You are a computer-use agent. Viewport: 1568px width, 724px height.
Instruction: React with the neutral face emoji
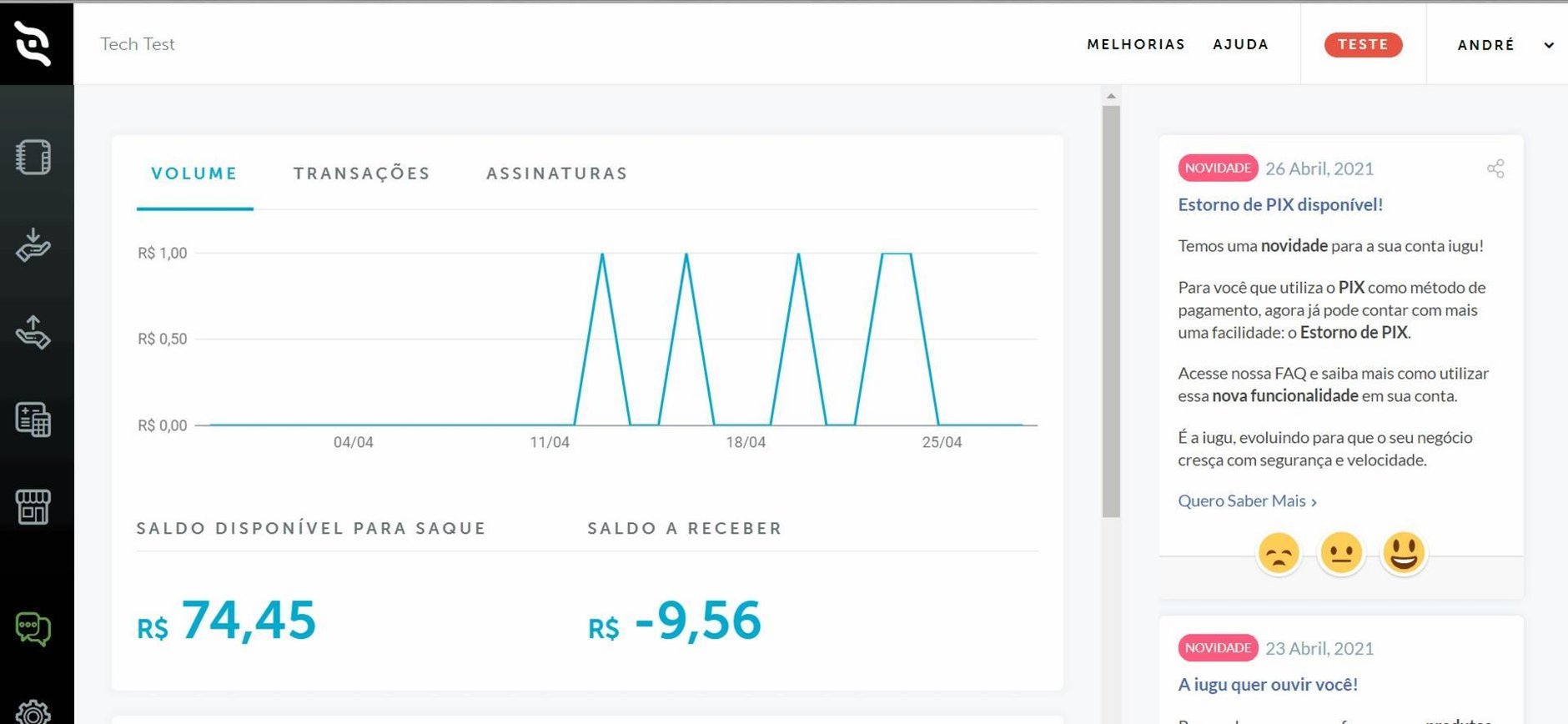[1341, 553]
